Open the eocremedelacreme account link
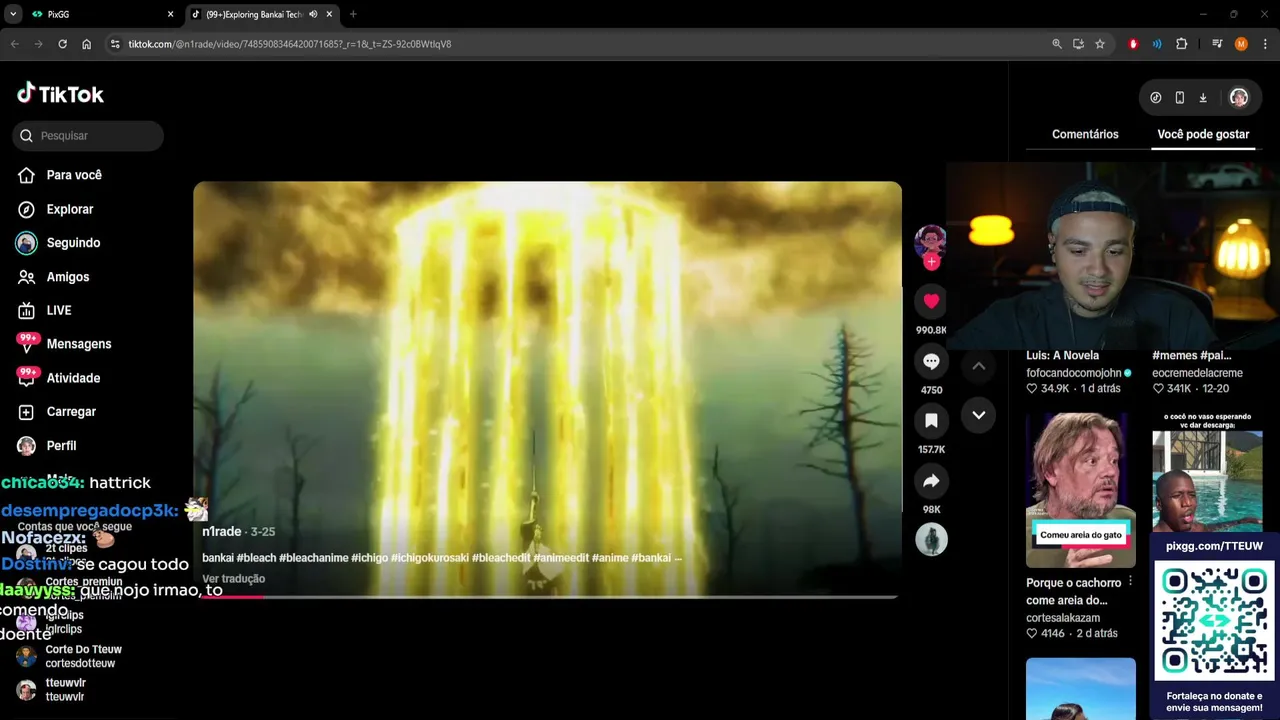1280x720 pixels. click(x=1197, y=373)
